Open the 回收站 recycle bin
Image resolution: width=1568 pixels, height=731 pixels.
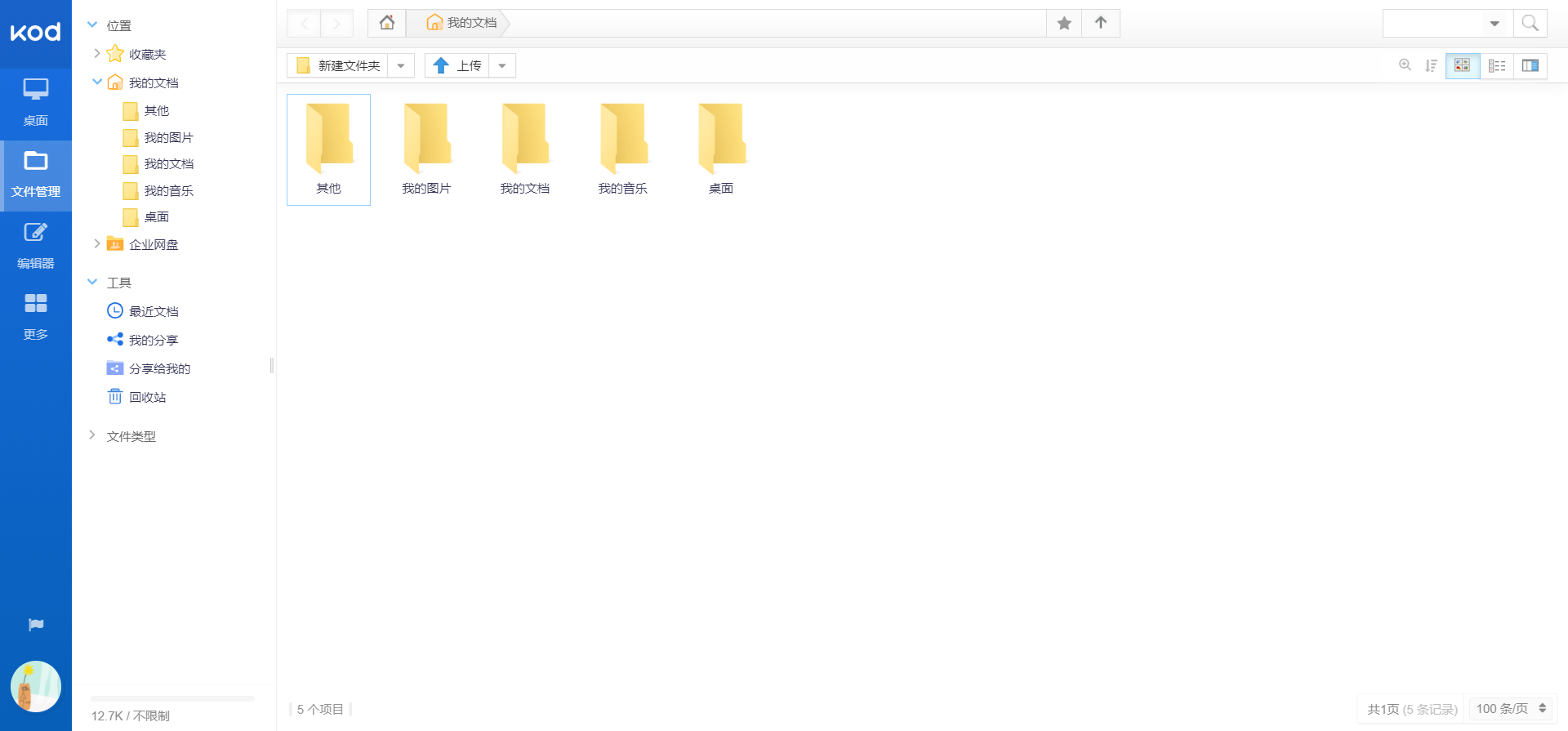coord(148,398)
